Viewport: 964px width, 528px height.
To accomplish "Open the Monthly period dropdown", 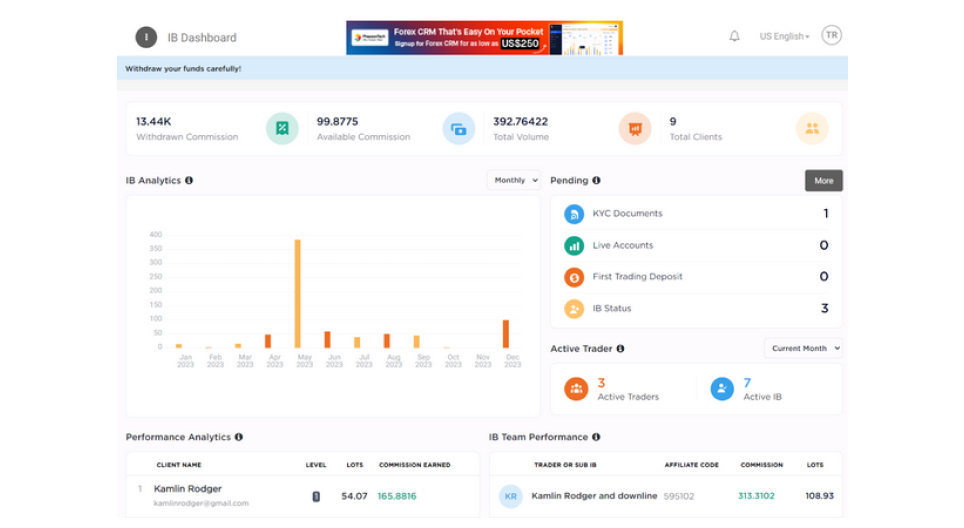I will click(514, 180).
